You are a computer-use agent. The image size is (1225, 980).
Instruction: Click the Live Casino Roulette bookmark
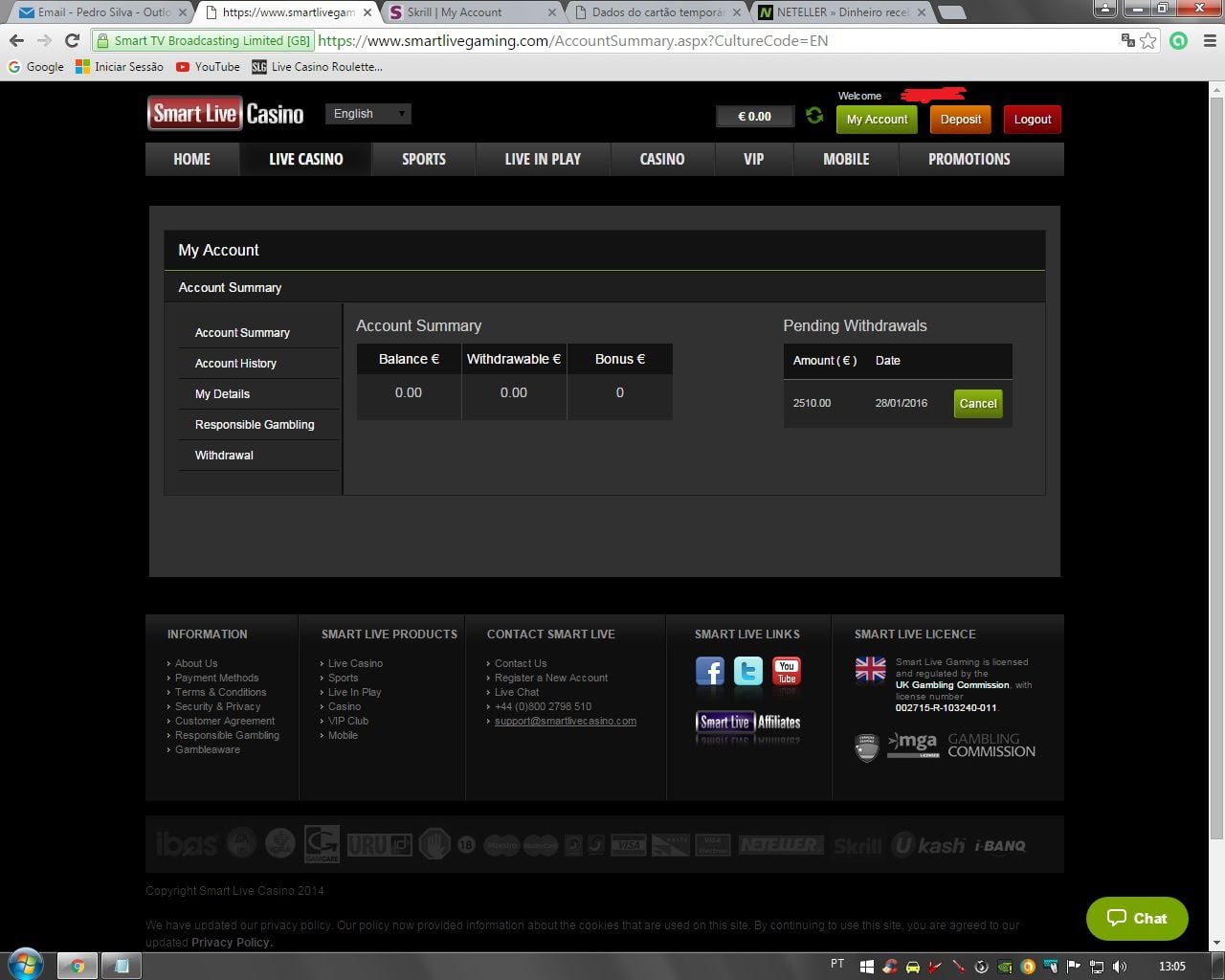pyautogui.click(x=317, y=67)
